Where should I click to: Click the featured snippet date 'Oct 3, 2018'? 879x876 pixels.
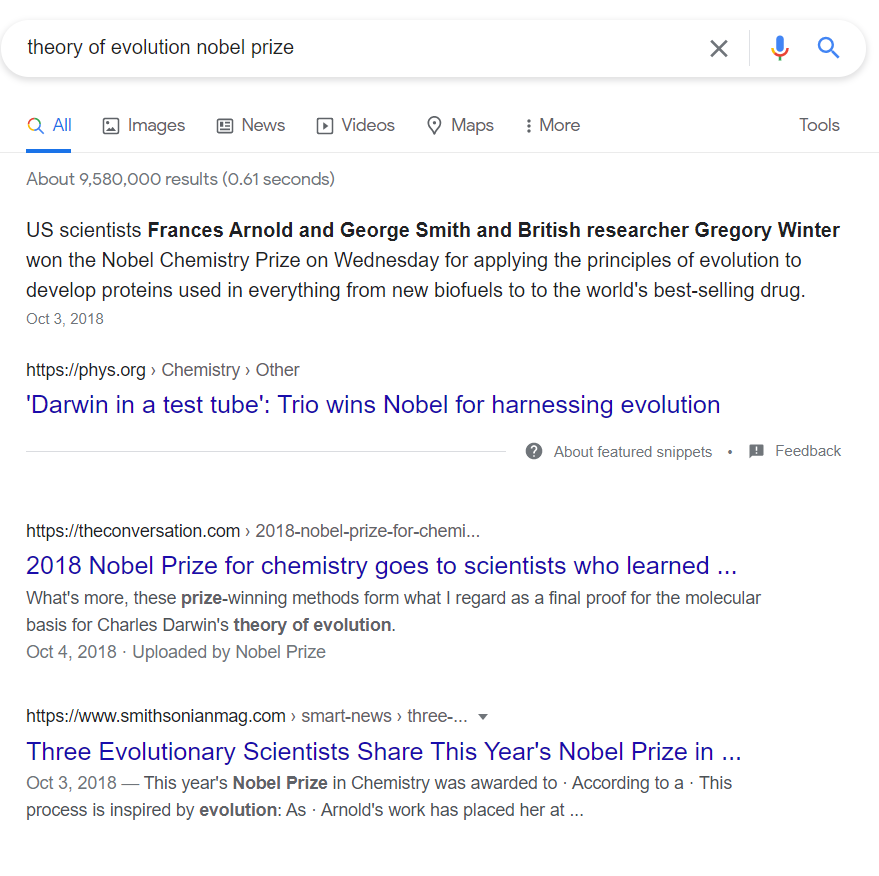(65, 319)
